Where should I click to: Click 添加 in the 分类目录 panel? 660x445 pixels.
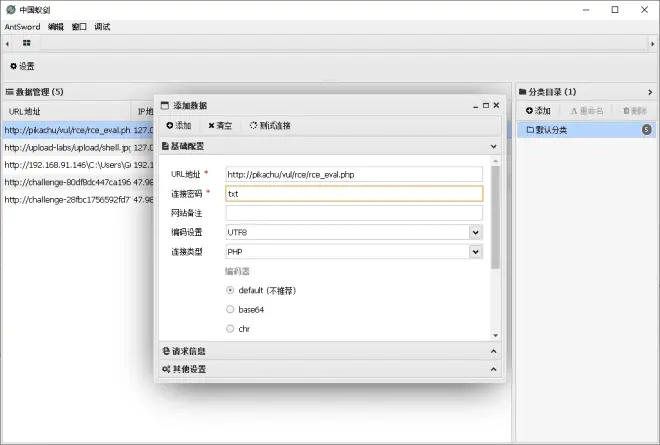538,110
